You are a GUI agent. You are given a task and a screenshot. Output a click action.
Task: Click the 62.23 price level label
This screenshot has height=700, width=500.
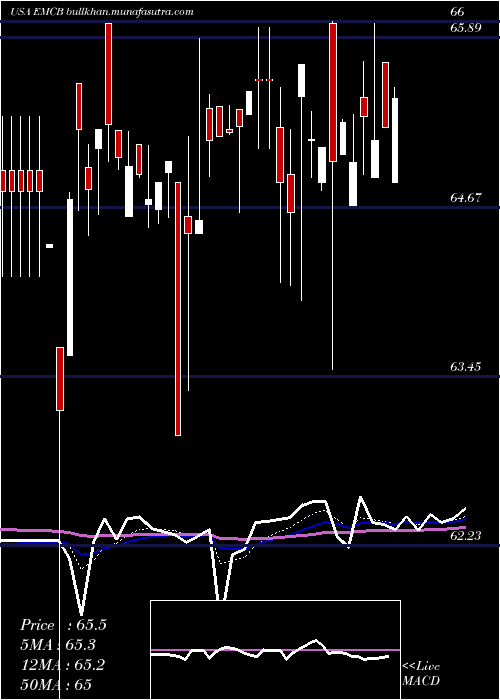pos(466,536)
